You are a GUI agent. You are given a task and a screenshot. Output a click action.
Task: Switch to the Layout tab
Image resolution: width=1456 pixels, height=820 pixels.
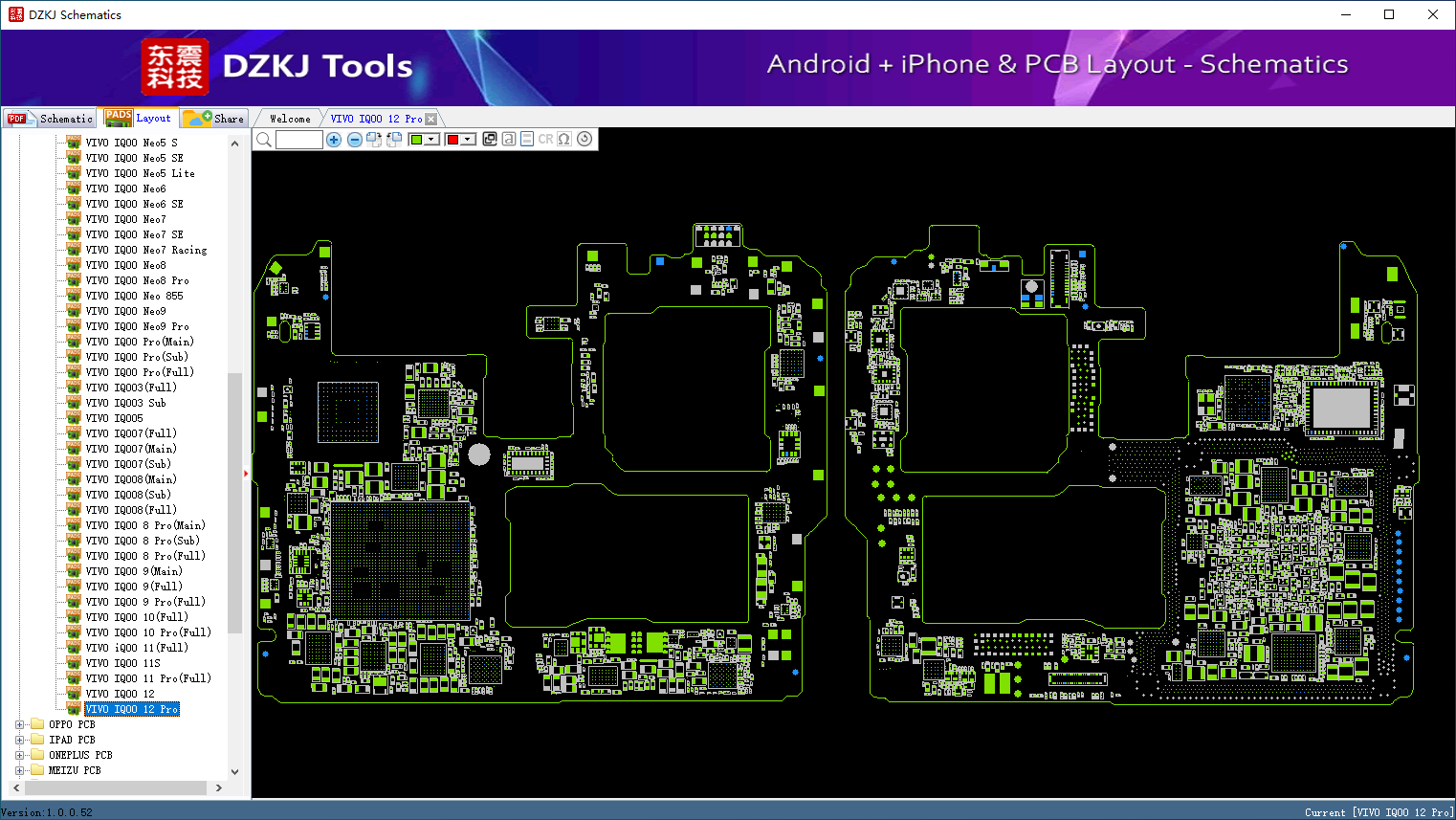click(139, 118)
